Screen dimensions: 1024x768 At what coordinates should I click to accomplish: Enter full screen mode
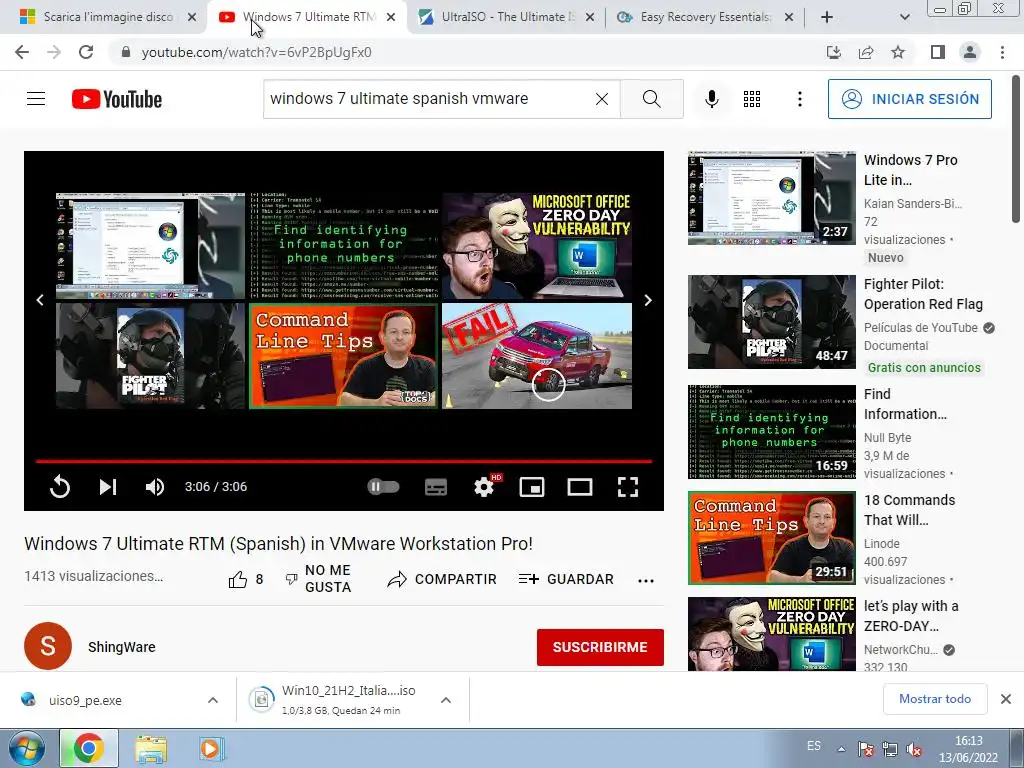tap(628, 487)
